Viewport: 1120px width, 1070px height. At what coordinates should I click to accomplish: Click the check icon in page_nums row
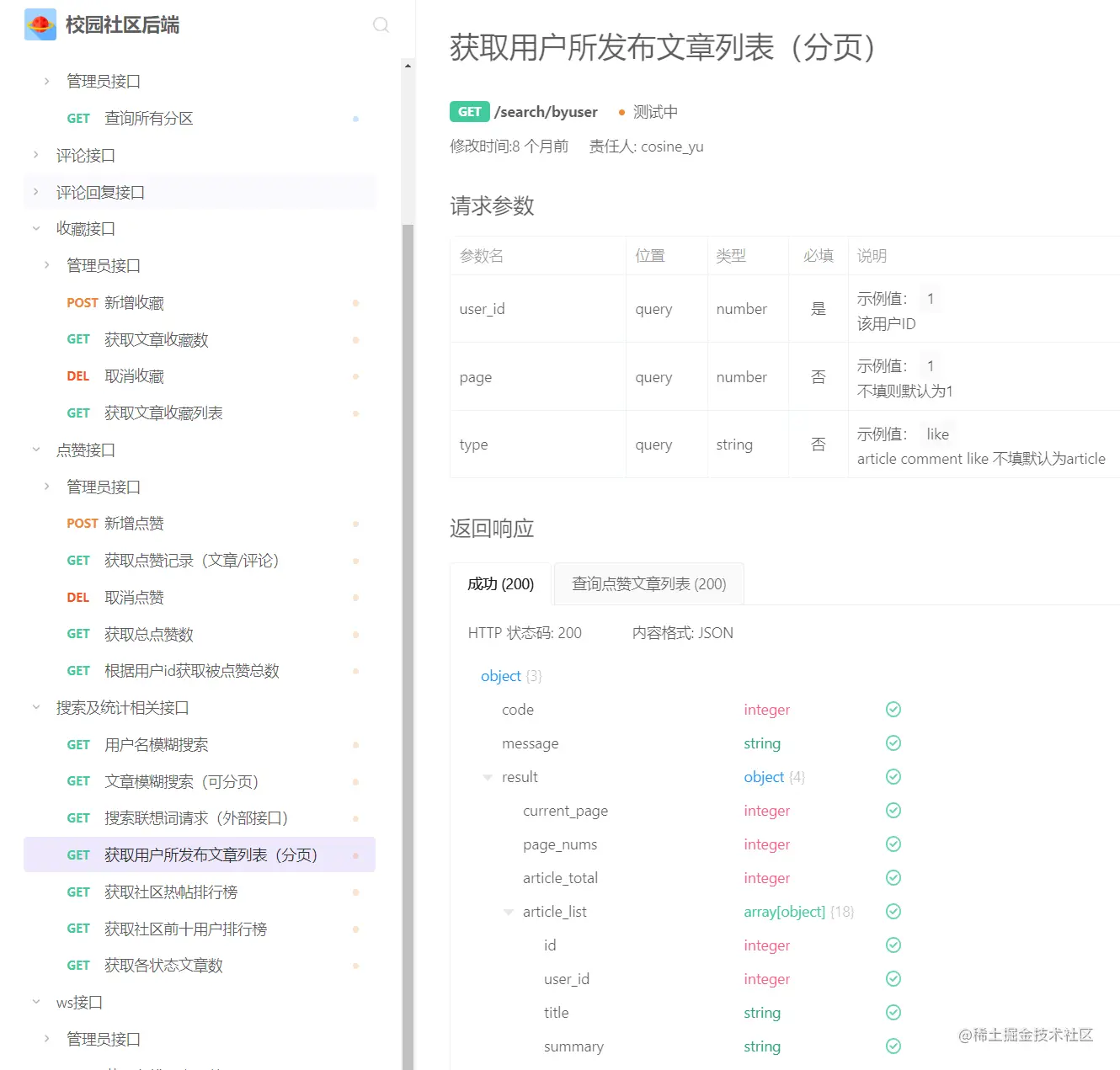(x=893, y=844)
